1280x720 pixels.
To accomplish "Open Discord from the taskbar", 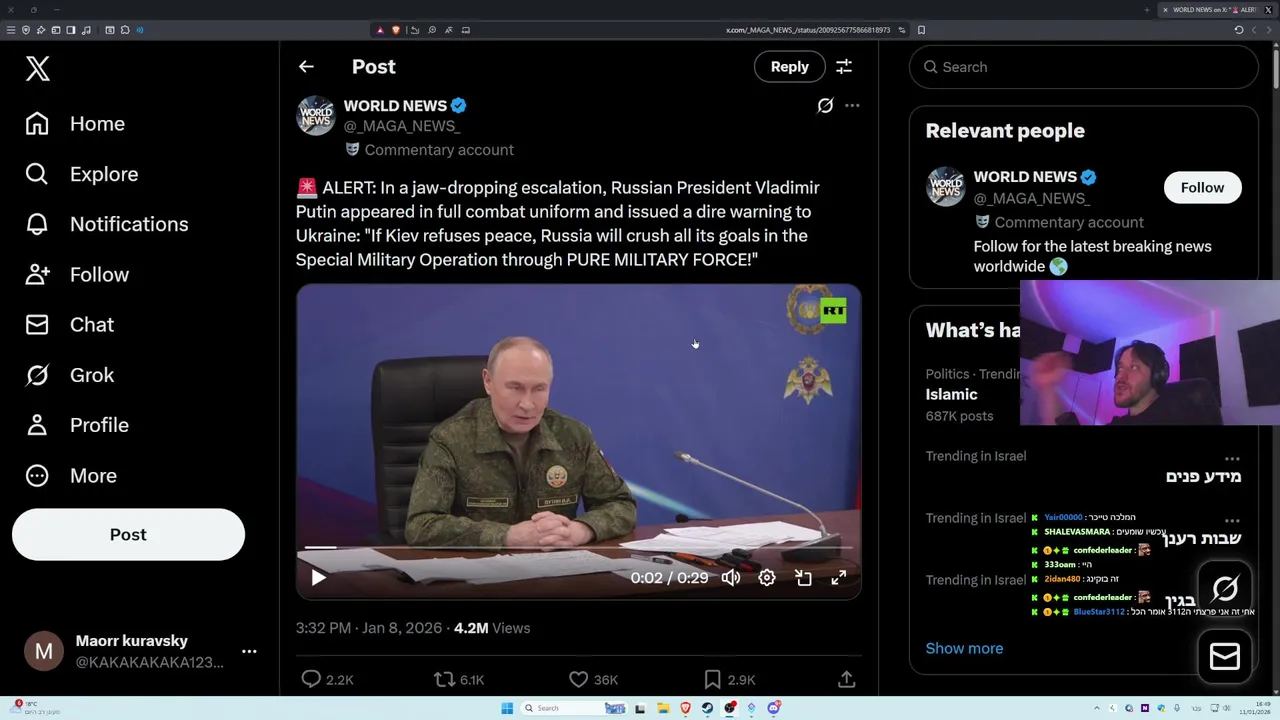I will [x=774, y=708].
